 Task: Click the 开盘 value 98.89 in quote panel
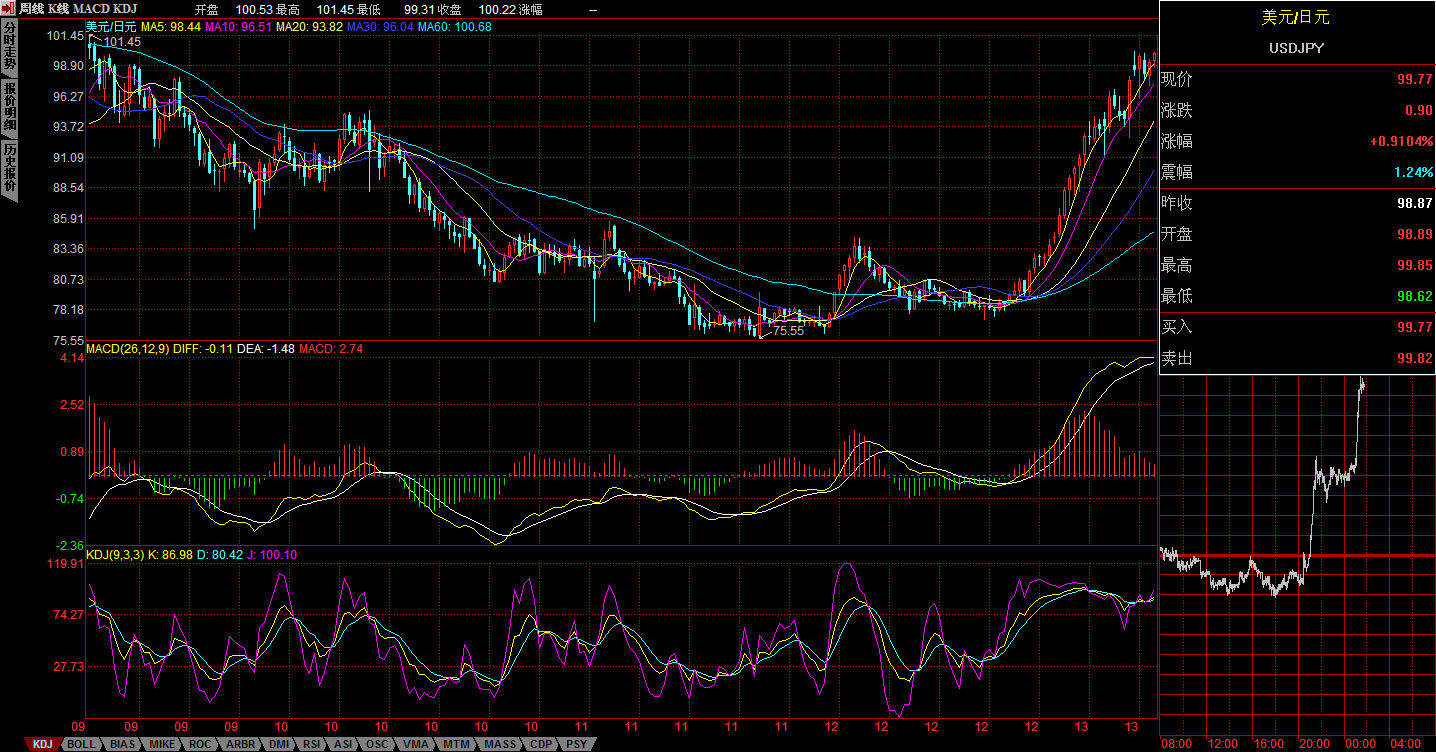pyautogui.click(x=1415, y=234)
